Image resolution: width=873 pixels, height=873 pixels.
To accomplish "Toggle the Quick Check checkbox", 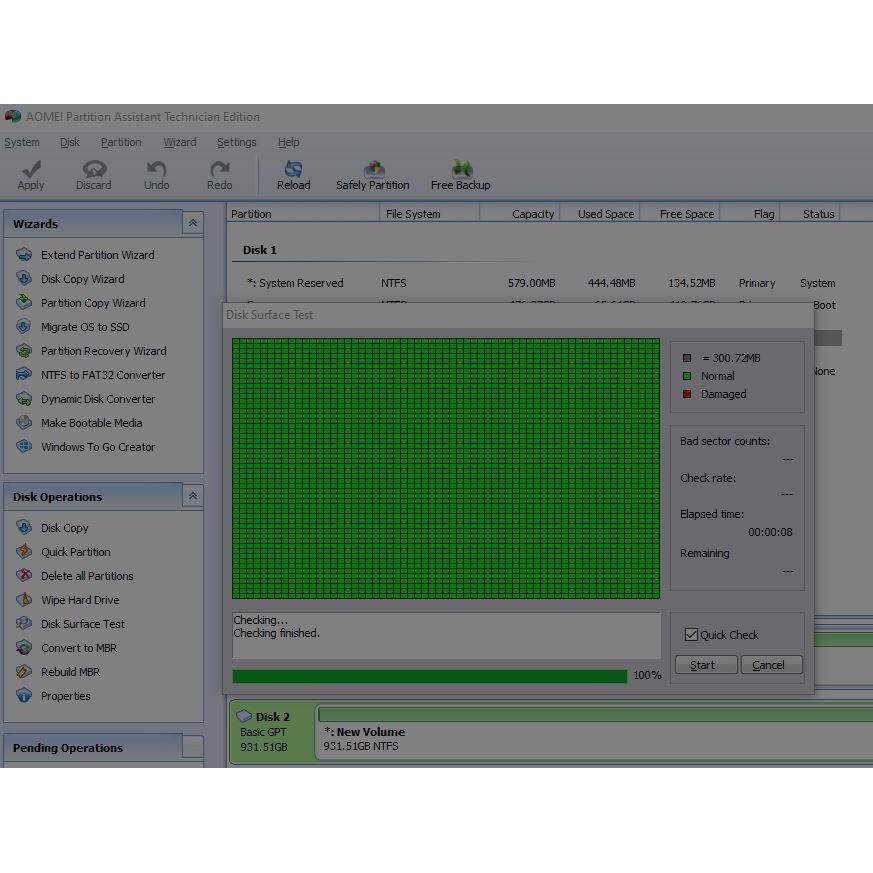I will coord(691,634).
